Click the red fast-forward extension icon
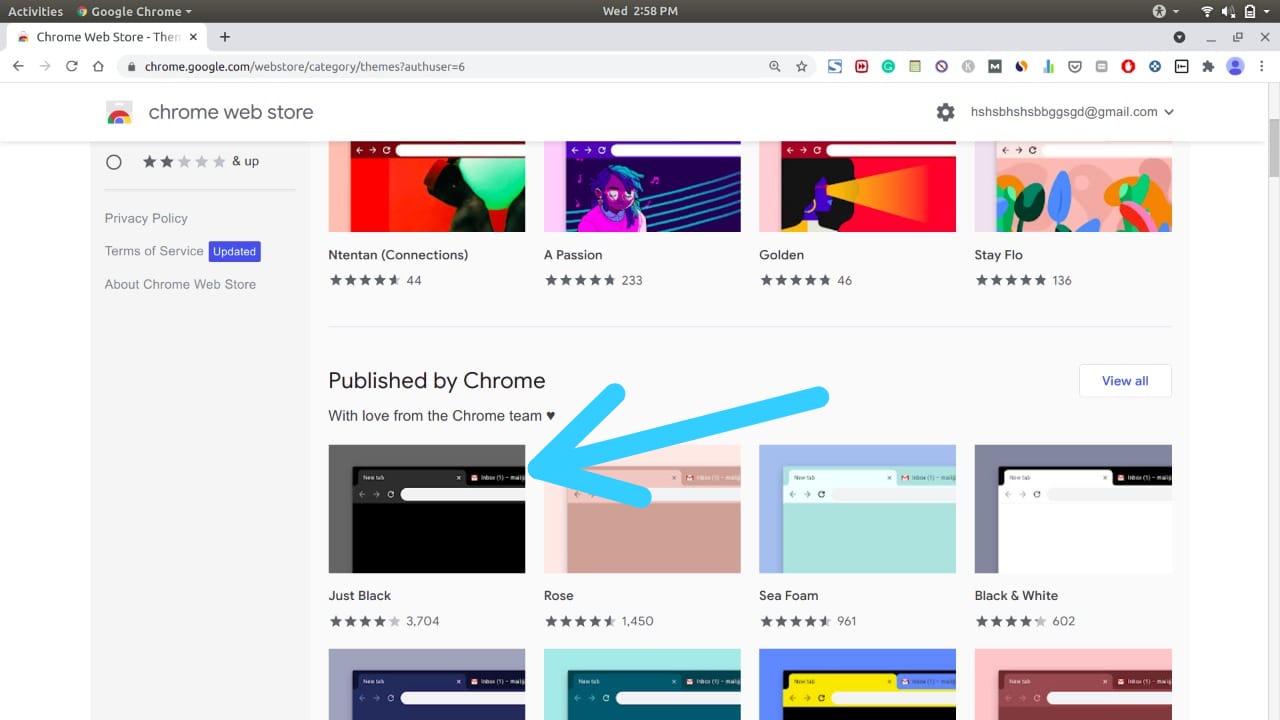The width and height of the screenshot is (1280, 720). pos(862,66)
